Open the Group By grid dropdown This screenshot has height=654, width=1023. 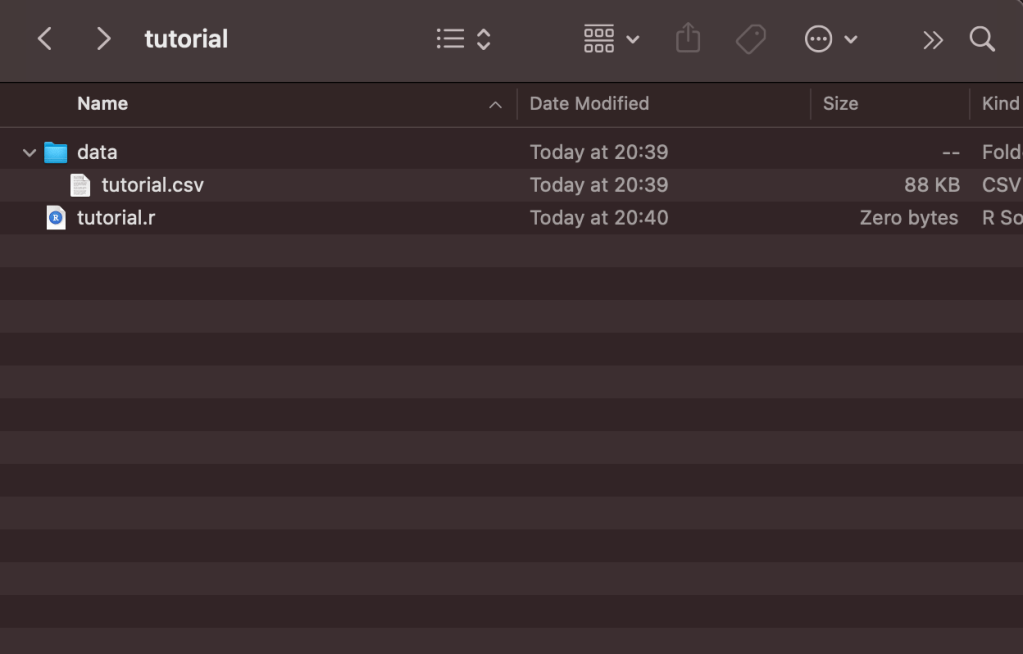click(x=611, y=39)
